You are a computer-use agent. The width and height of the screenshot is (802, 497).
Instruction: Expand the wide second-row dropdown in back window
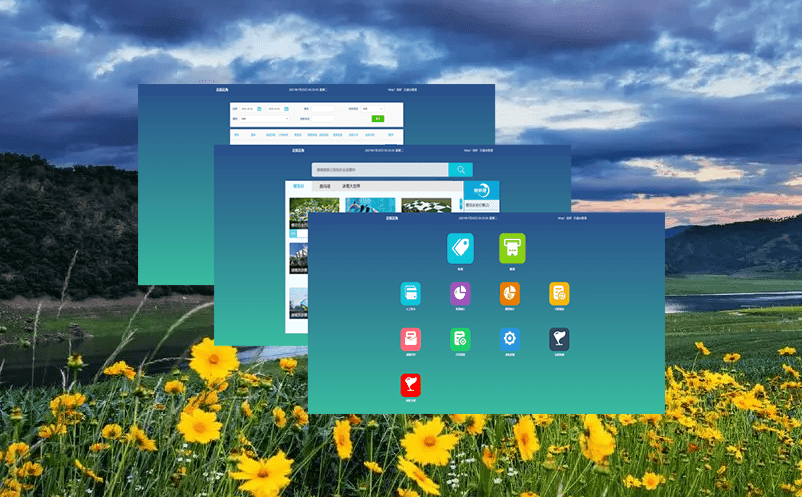(264, 119)
